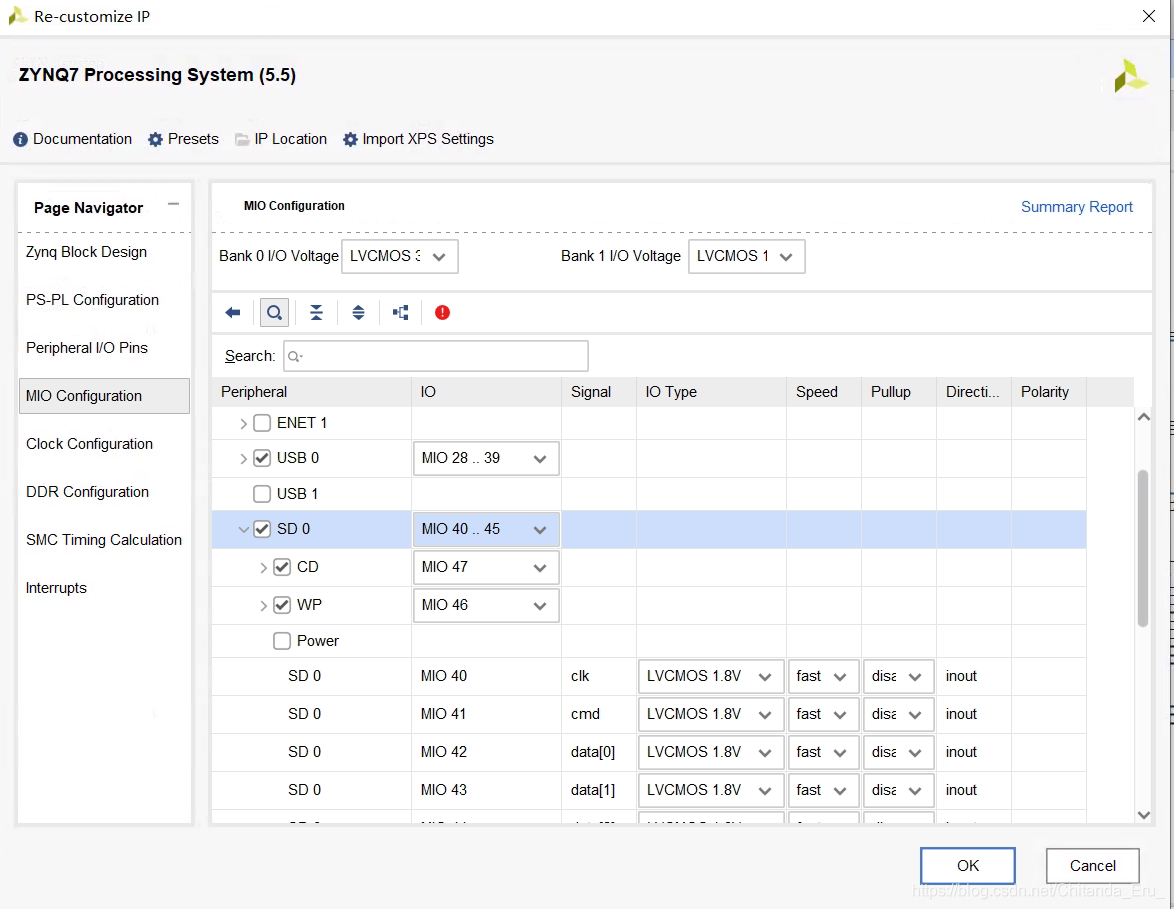Click the Cancel button
The width and height of the screenshot is (1174, 909).
coord(1092,866)
